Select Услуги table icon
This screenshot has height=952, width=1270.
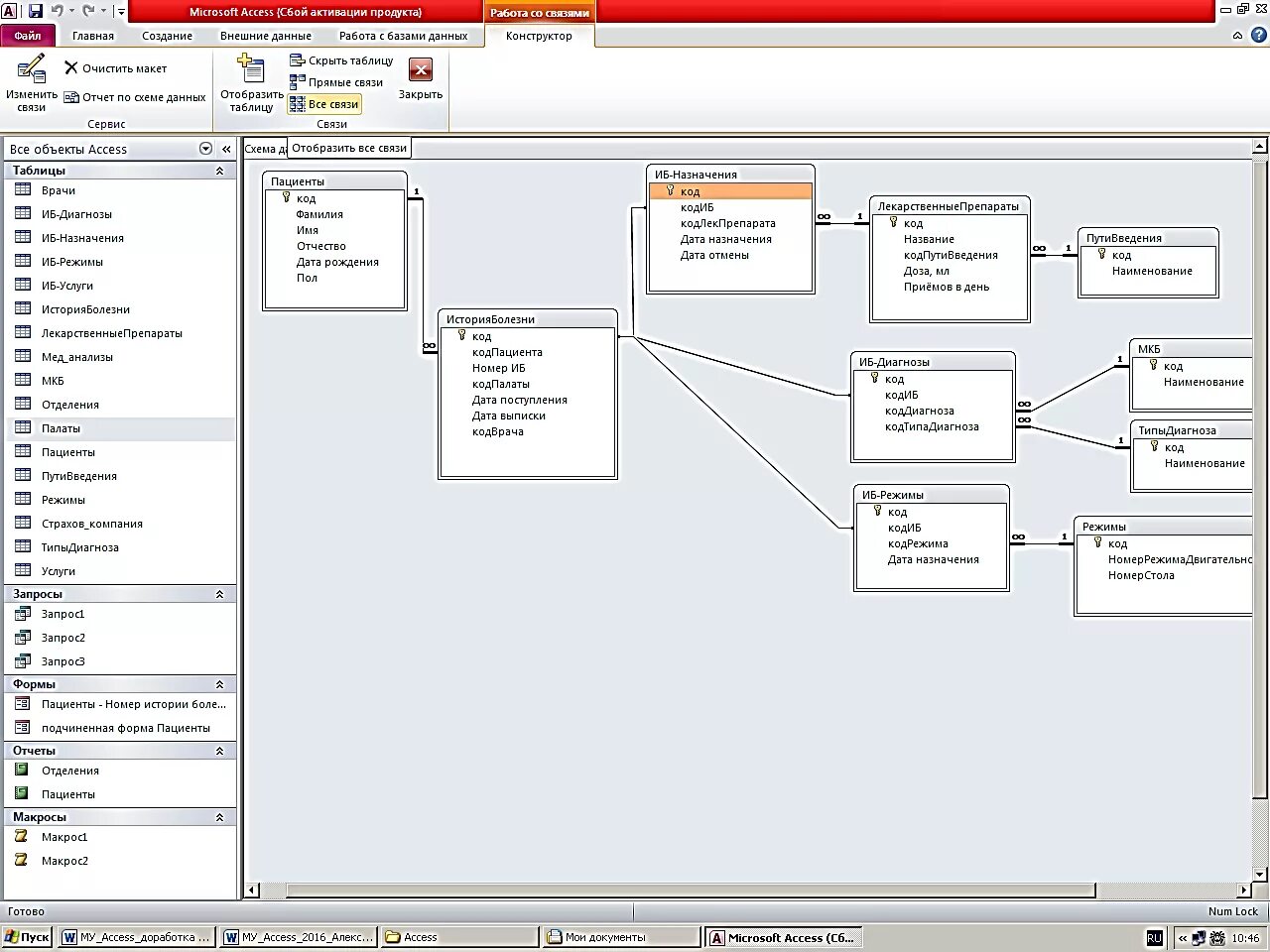(23, 571)
